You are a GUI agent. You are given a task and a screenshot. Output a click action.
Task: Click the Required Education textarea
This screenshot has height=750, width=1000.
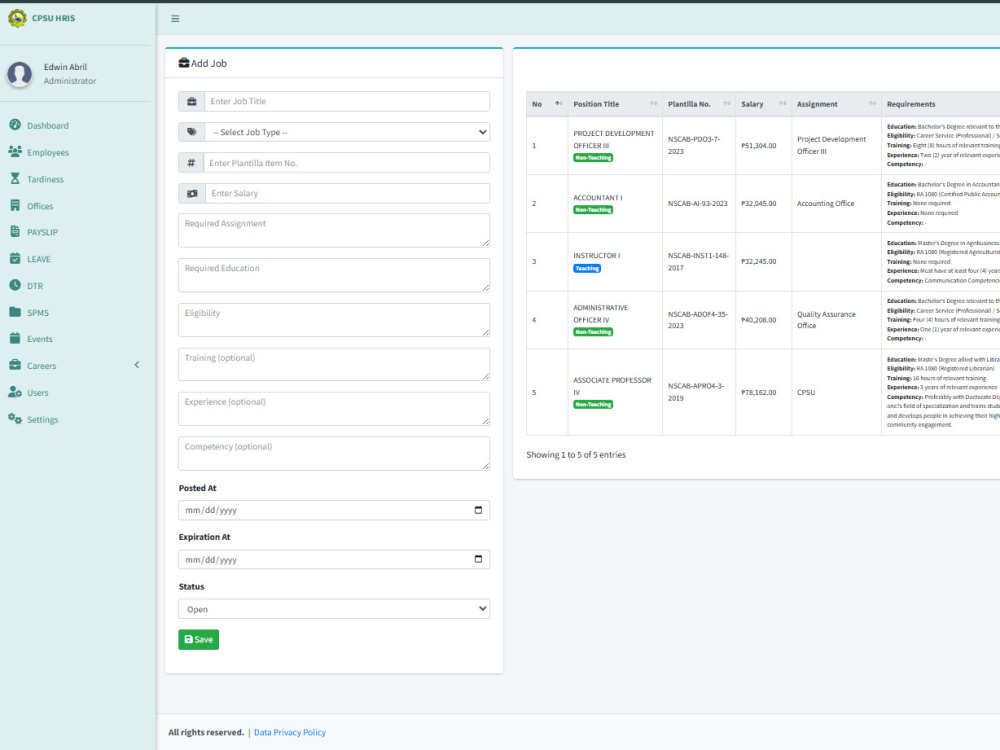[334, 275]
